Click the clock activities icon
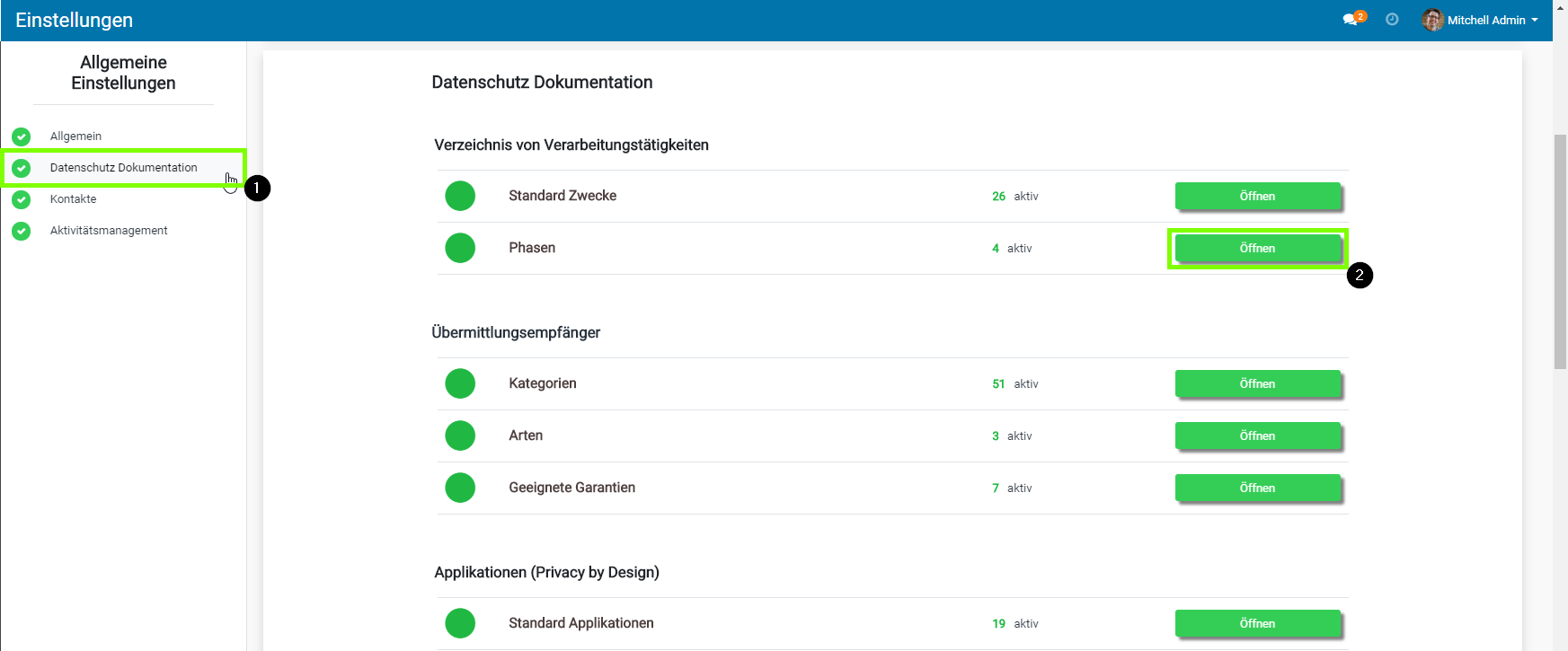The image size is (1568, 651). 1392,20
